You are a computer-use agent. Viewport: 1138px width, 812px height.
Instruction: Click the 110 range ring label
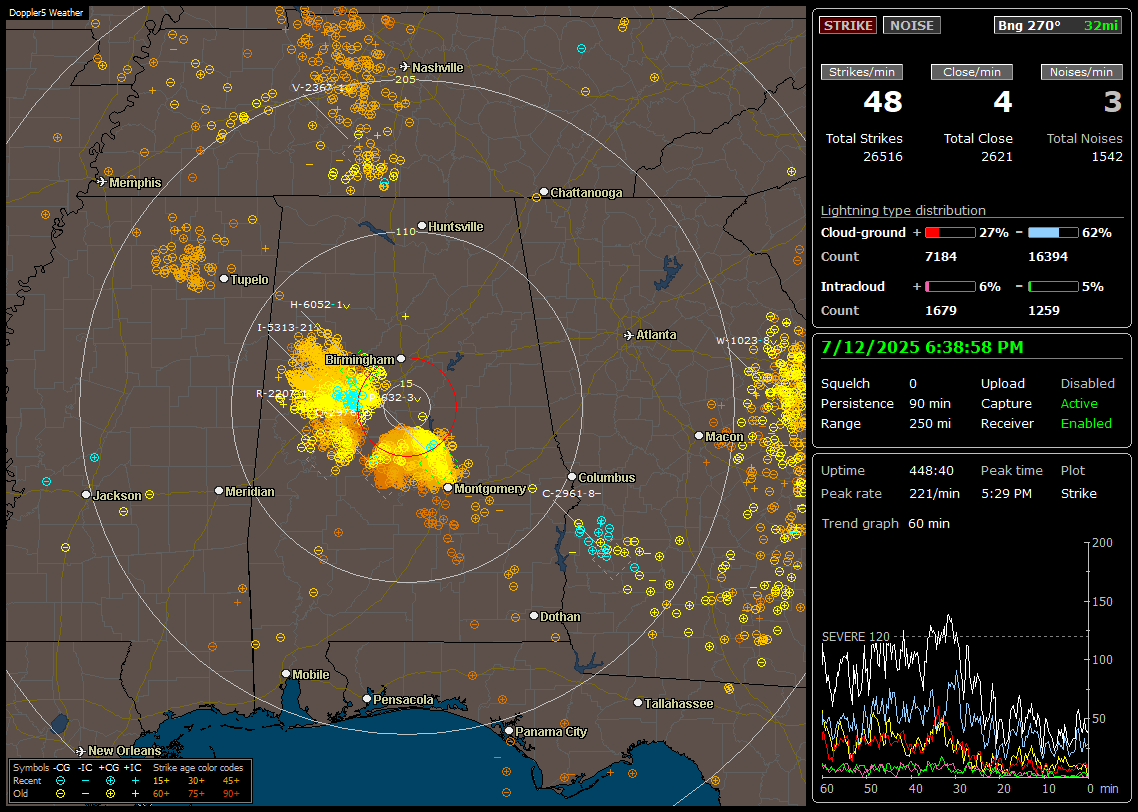(x=405, y=231)
